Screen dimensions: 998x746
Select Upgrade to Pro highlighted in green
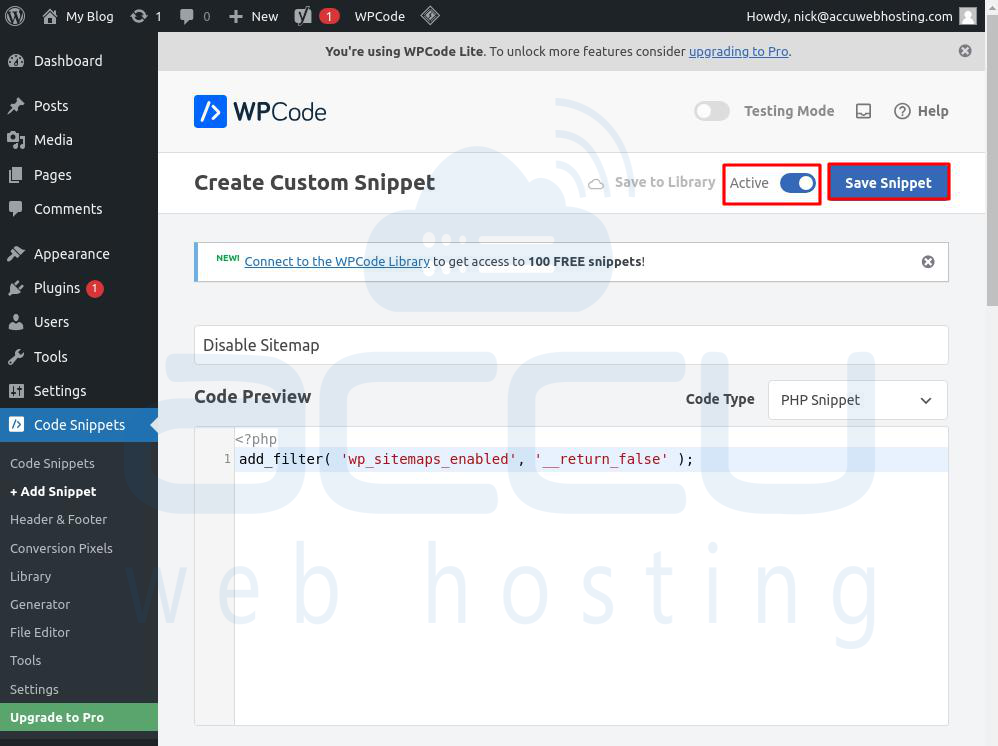[58, 717]
